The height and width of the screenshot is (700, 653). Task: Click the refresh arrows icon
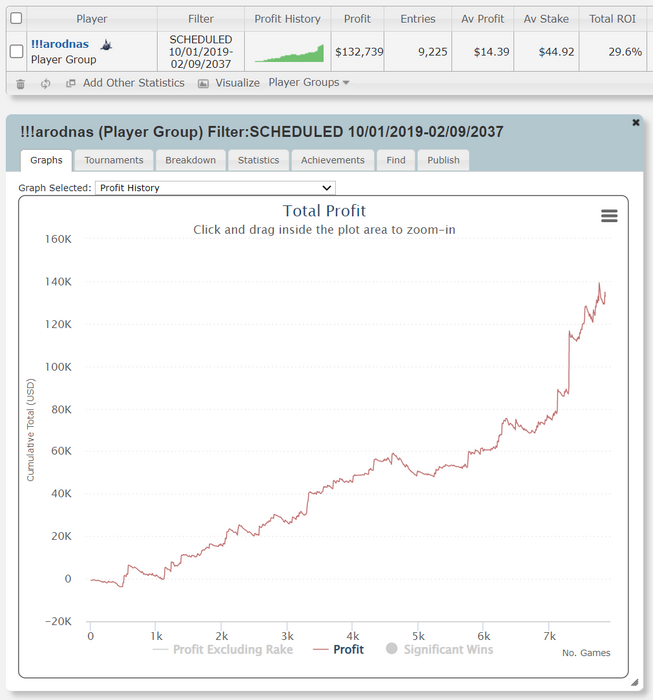[x=46, y=83]
